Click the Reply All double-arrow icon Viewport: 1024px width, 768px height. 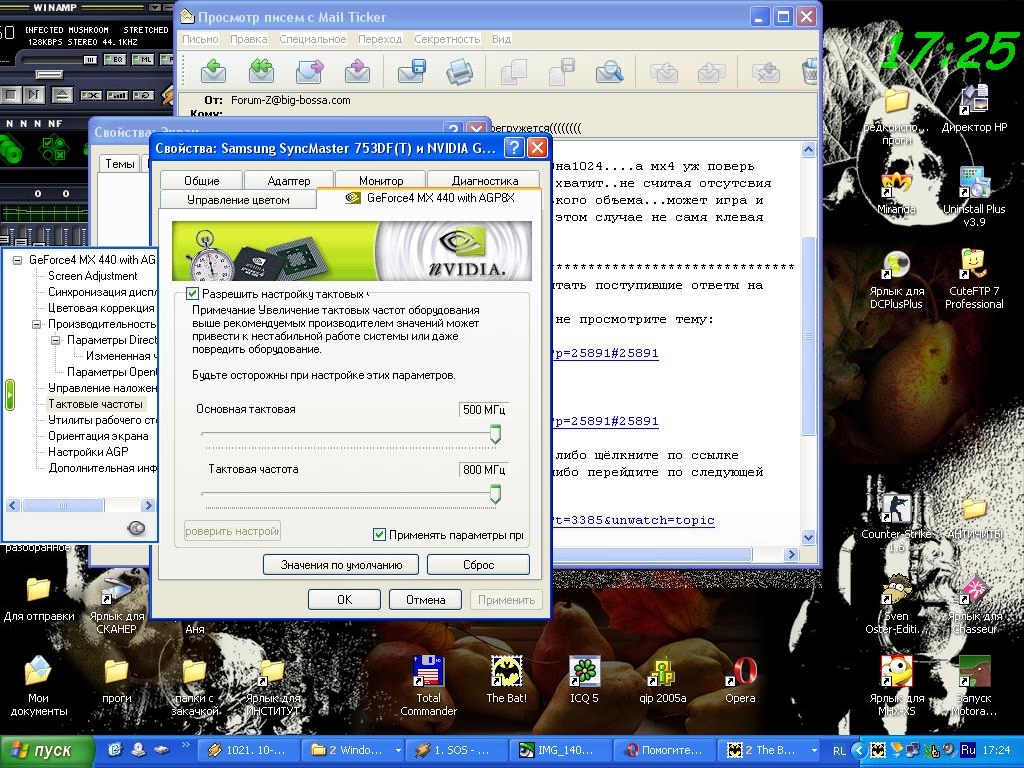pos(261,71)
